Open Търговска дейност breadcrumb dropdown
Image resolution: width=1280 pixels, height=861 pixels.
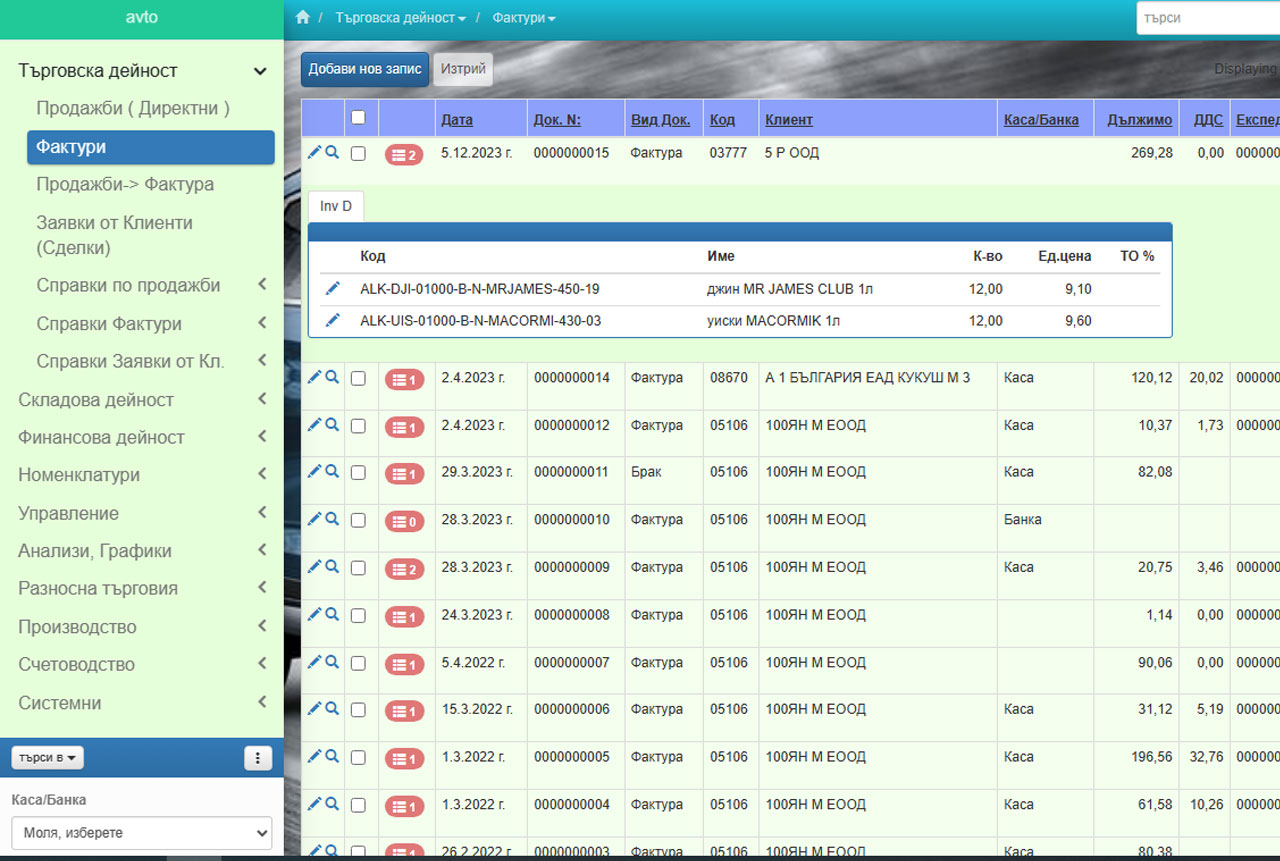400,18
